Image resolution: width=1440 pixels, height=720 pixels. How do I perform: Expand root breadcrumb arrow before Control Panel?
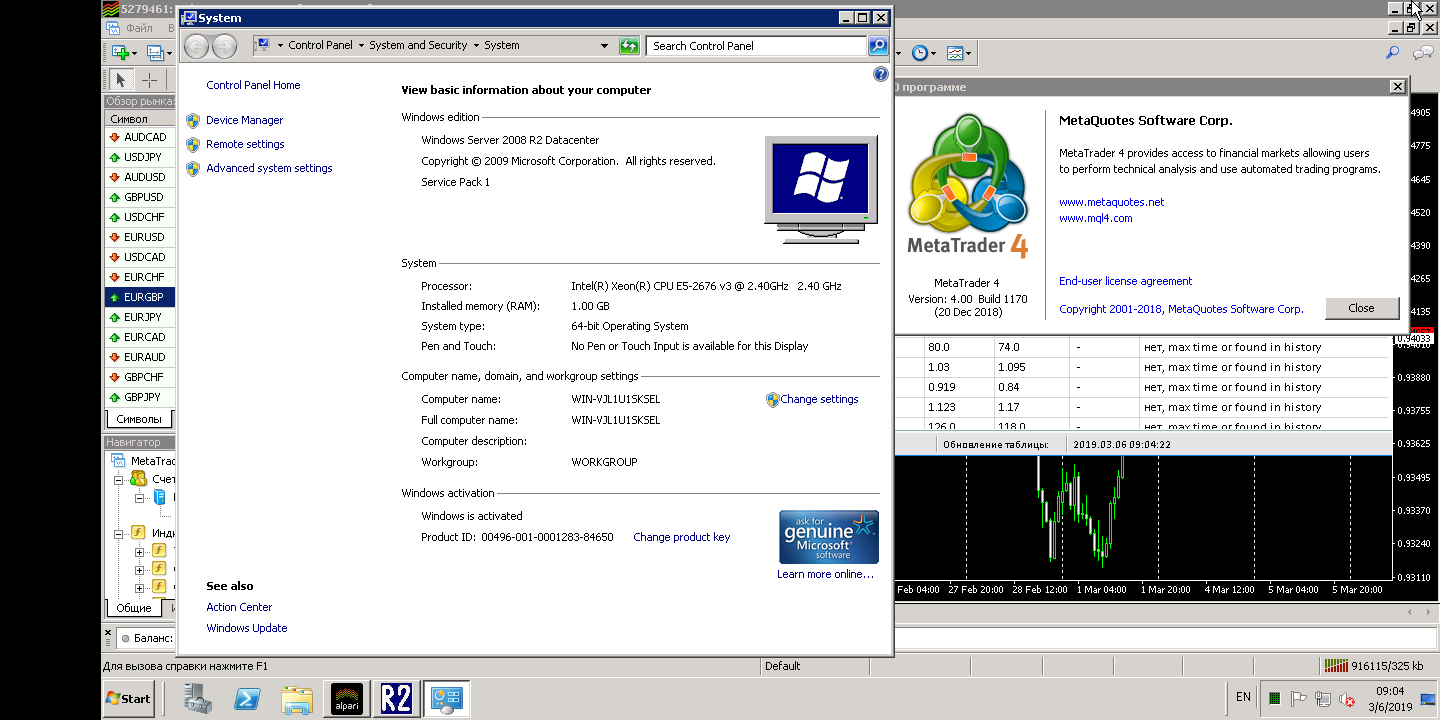pyautogui.click(x=280, y=45)
